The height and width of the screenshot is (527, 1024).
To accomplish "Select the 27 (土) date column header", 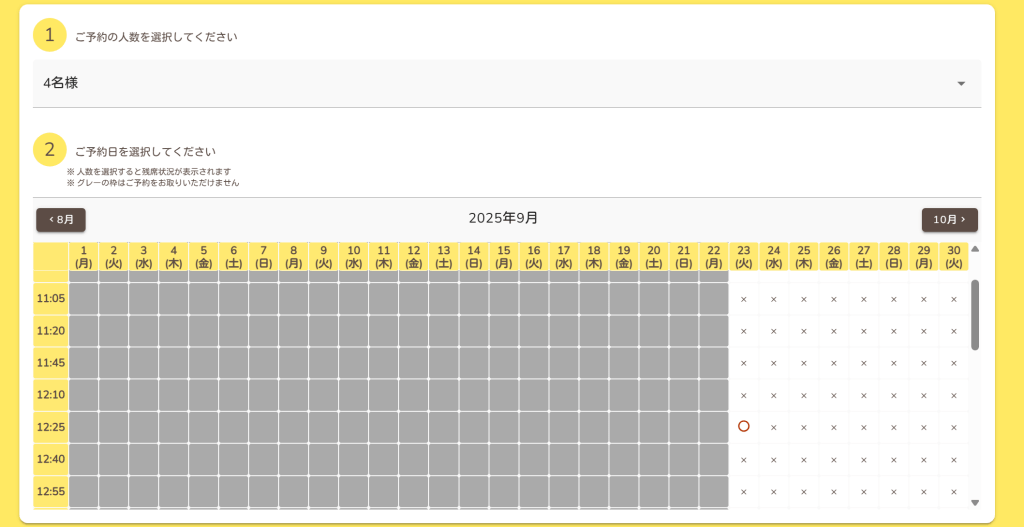I will click(863, 256).
